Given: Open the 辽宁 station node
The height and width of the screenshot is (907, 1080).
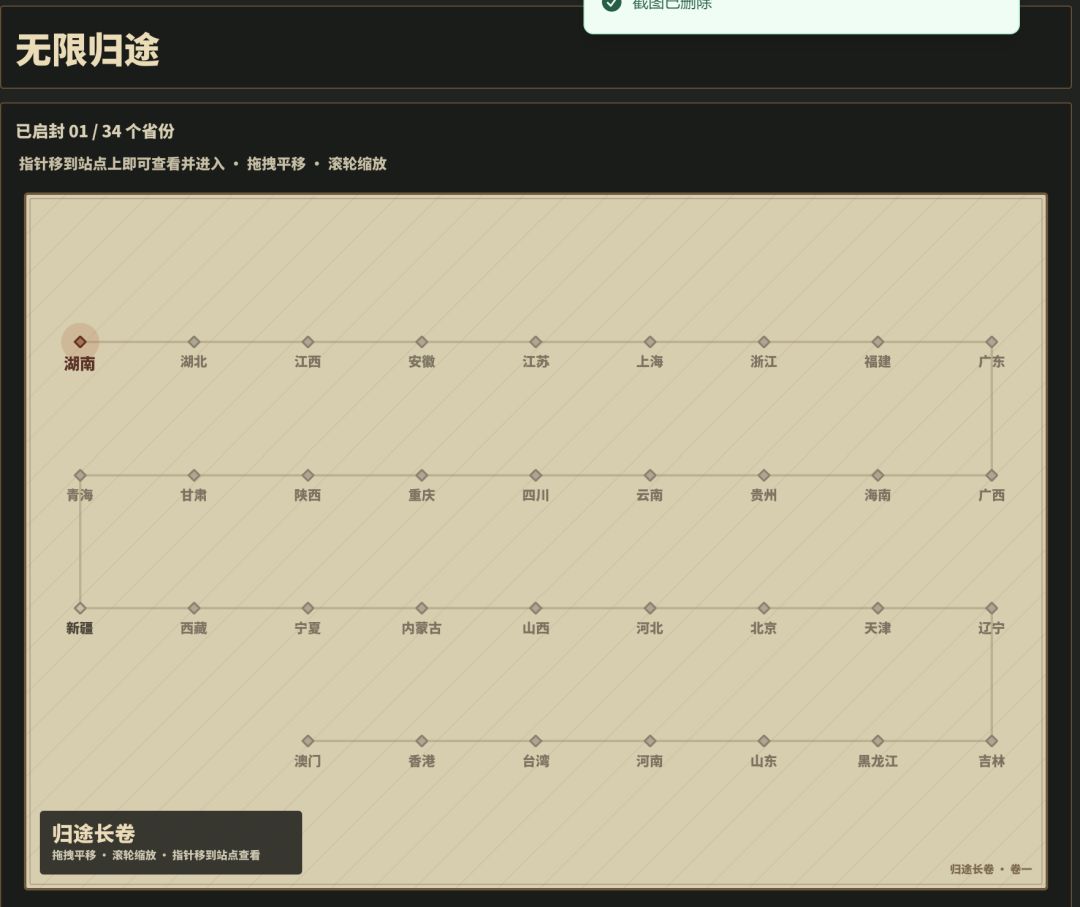Looking at the screenshot, I should [992, 608].
